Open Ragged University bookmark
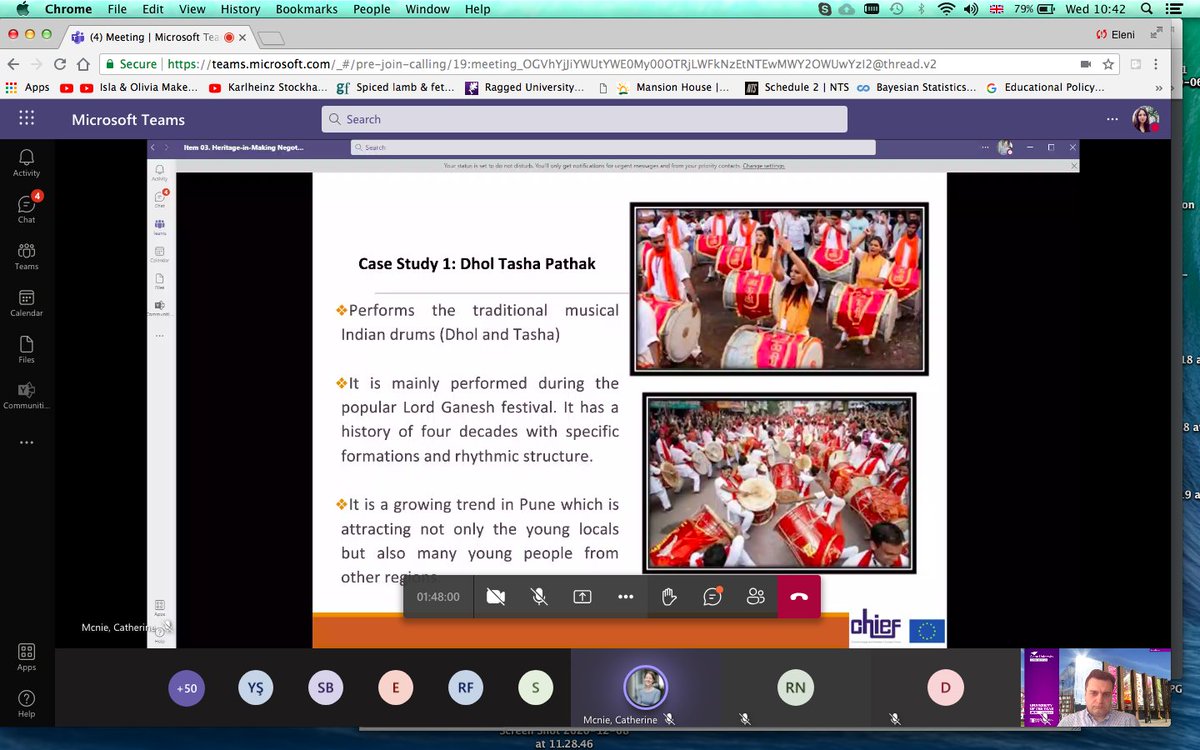Viewport: 1200px width, 750px height. click(x=525, y=87)
